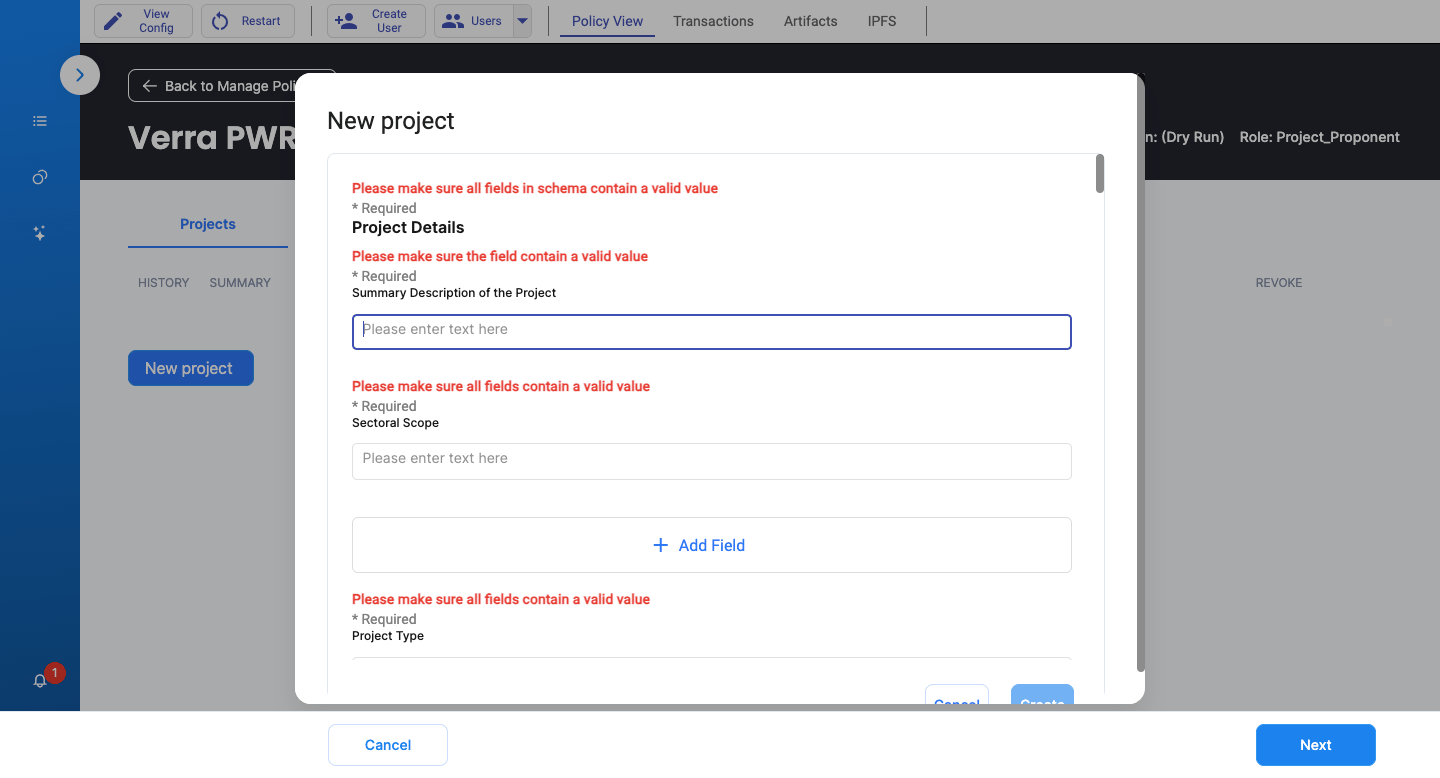Switch to the Transactions tab
This screenshot has width=1440, height=778.
pos(714,21)
